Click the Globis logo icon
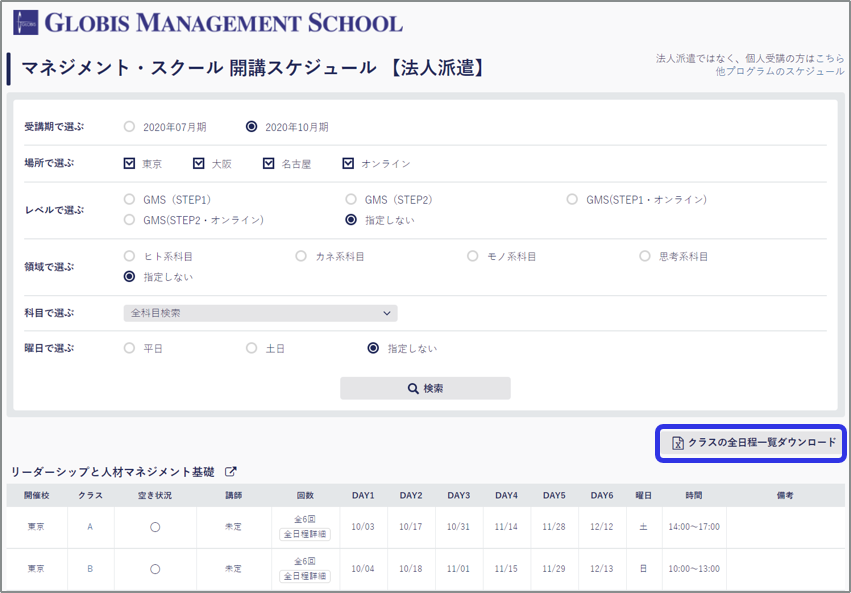This screenshot has width=851, height=593. [26, 23]
